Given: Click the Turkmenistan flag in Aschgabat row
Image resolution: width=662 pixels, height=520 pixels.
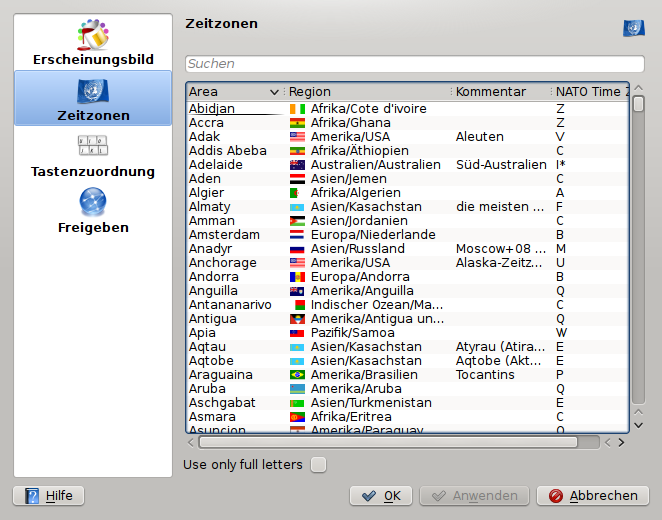Looking at the screenshot, I should point(297,403).
